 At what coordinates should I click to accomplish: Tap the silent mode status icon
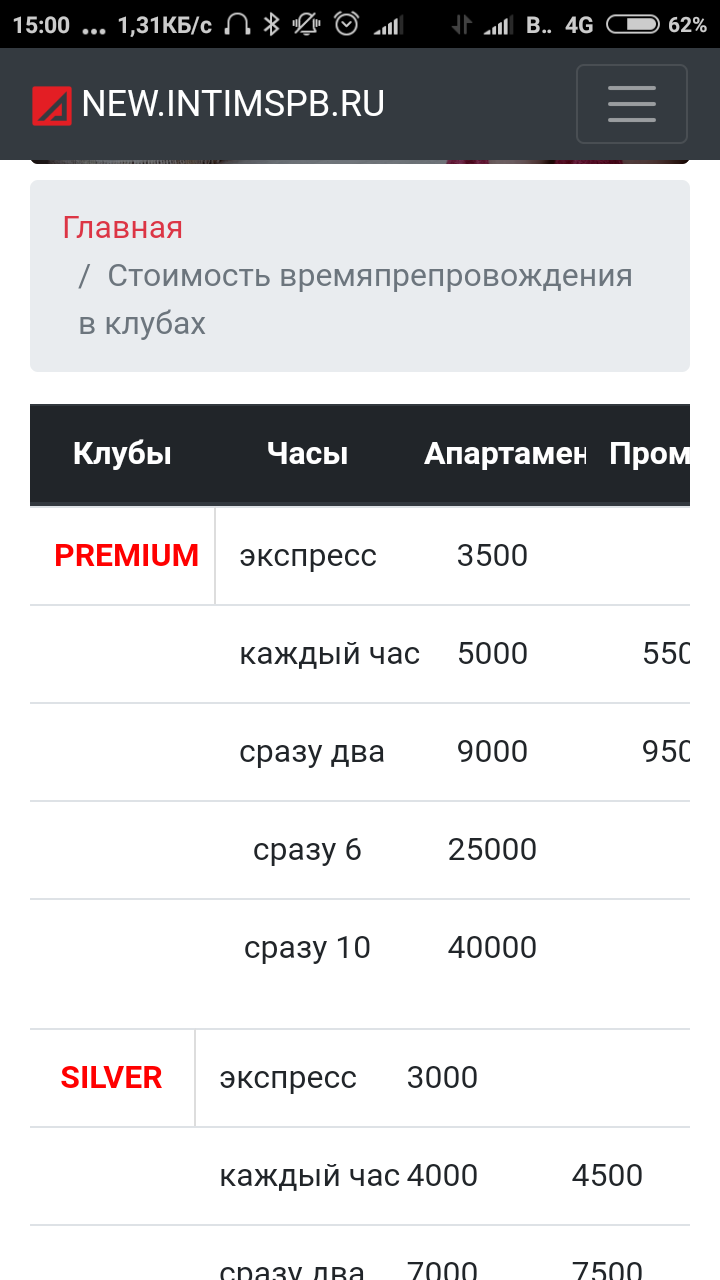tap(307, 24)
